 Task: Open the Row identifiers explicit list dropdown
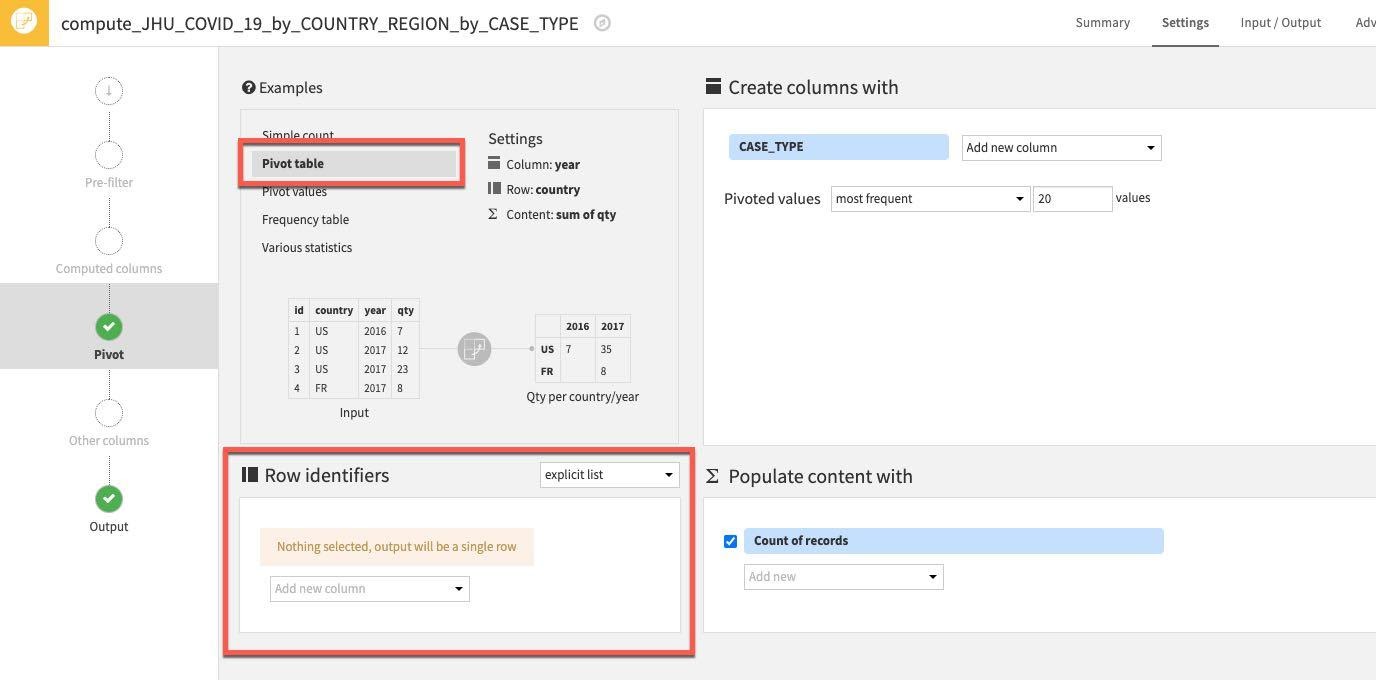609,475
